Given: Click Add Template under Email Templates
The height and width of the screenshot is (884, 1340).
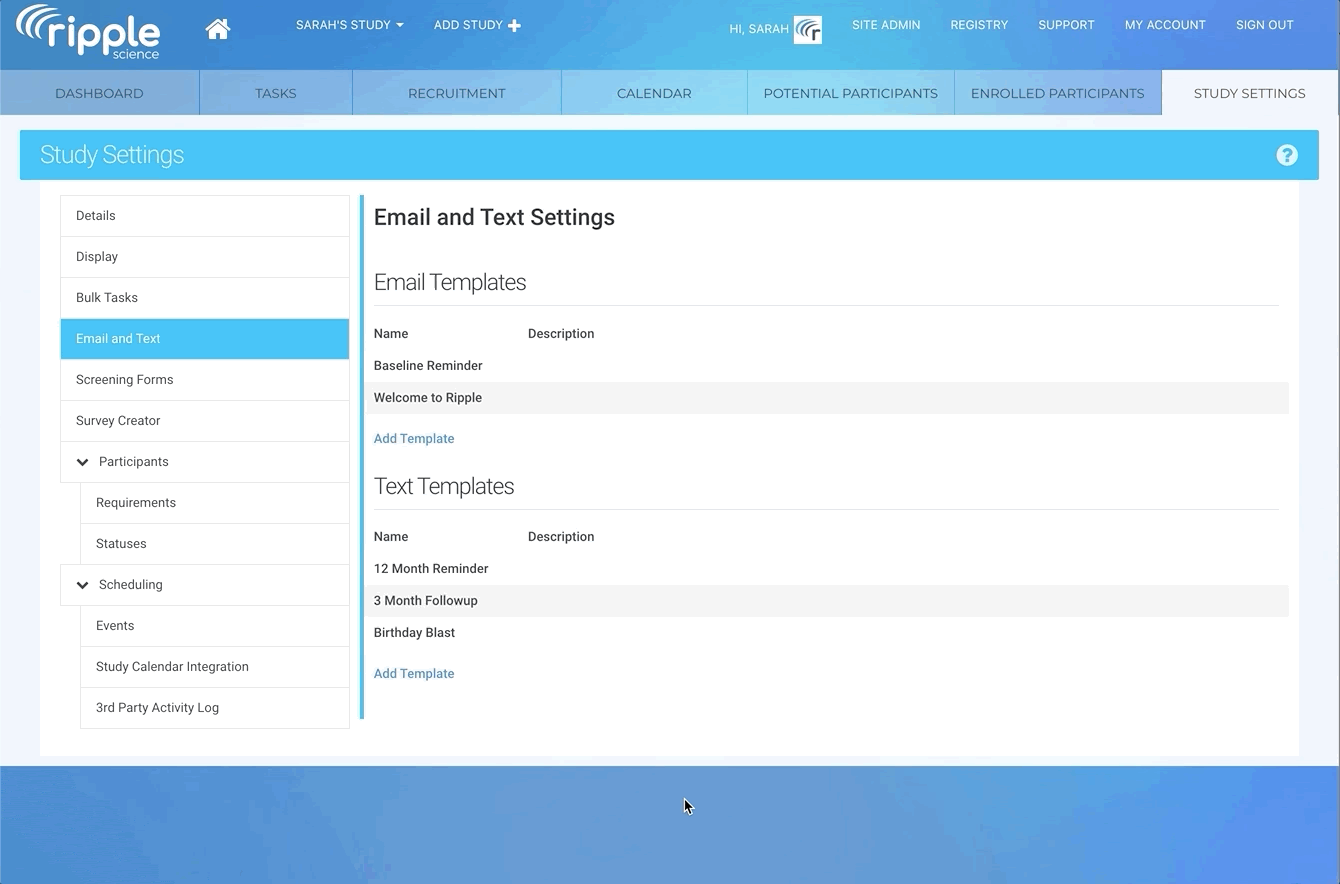Looking at the screenshot, I should click(414, 438).
